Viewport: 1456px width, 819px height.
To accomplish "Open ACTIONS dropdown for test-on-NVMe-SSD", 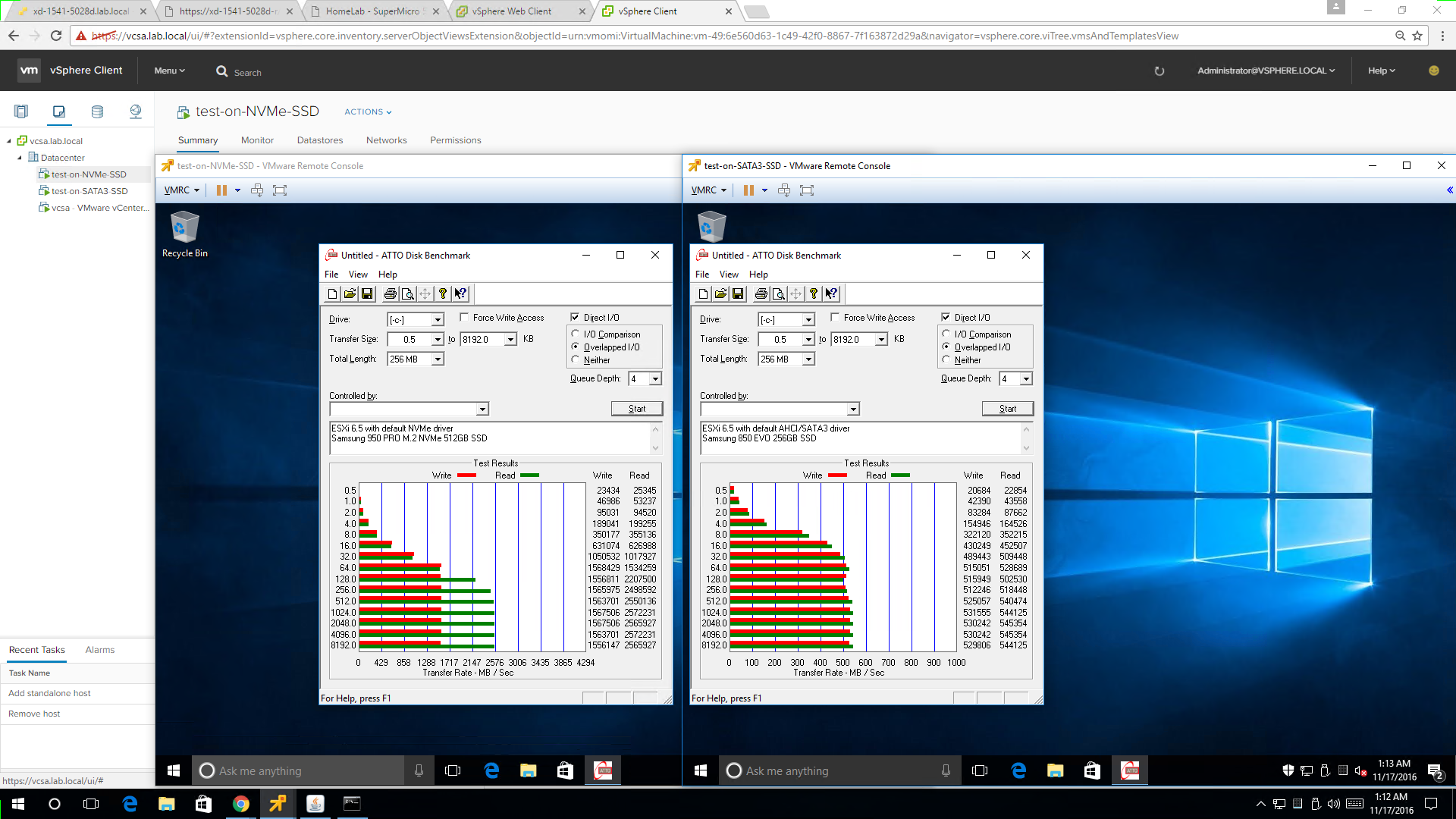I will pyautogui.click(x=368, y=112).
